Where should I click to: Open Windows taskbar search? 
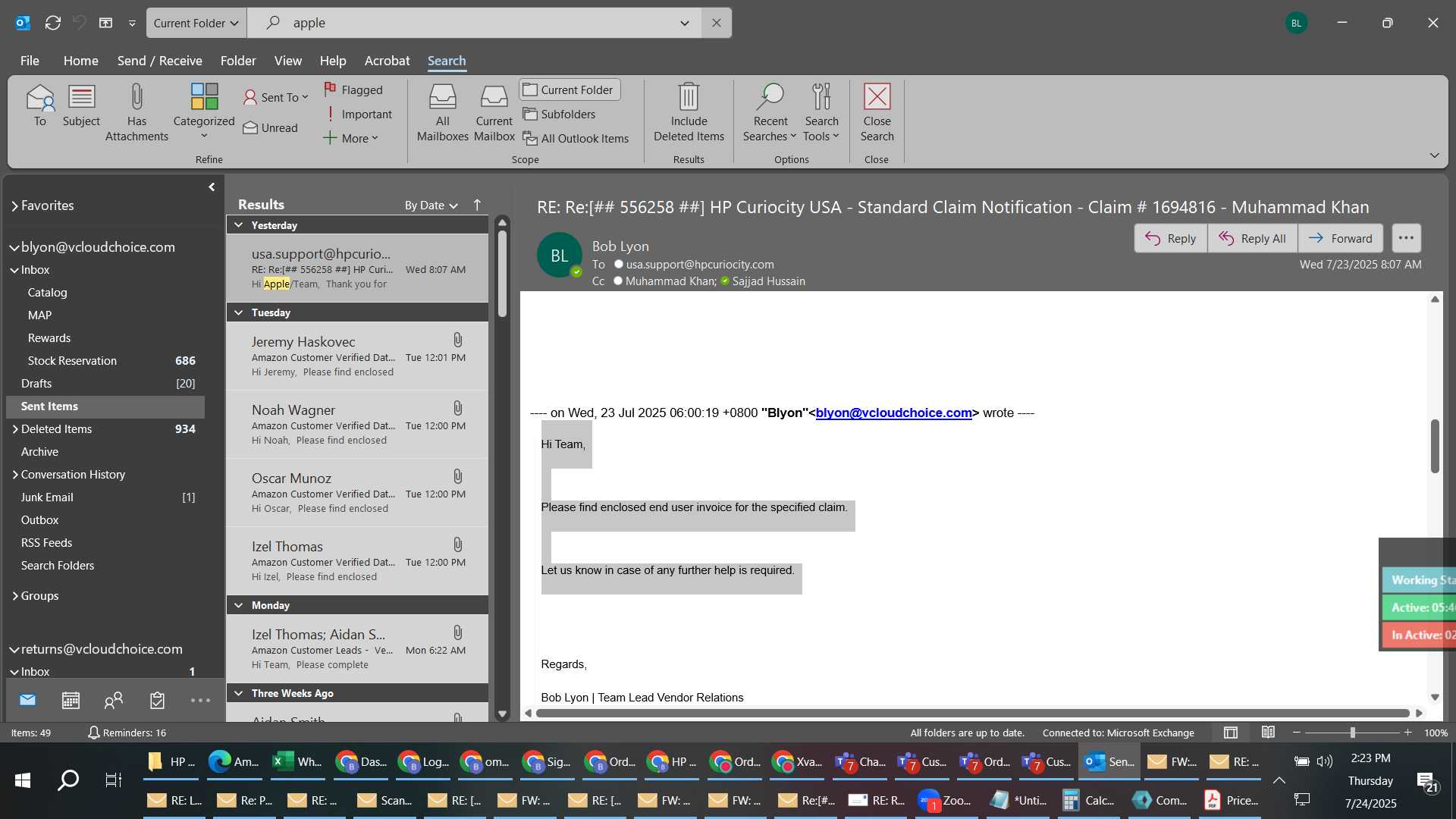[x=68, y=780]
